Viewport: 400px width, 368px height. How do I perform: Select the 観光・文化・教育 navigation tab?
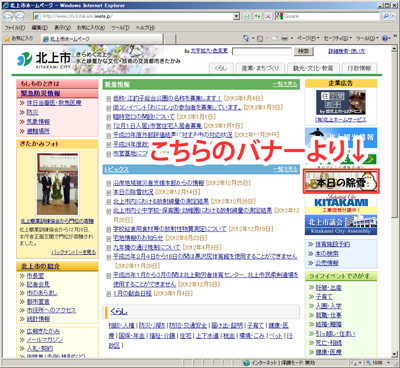coord(313,68)
